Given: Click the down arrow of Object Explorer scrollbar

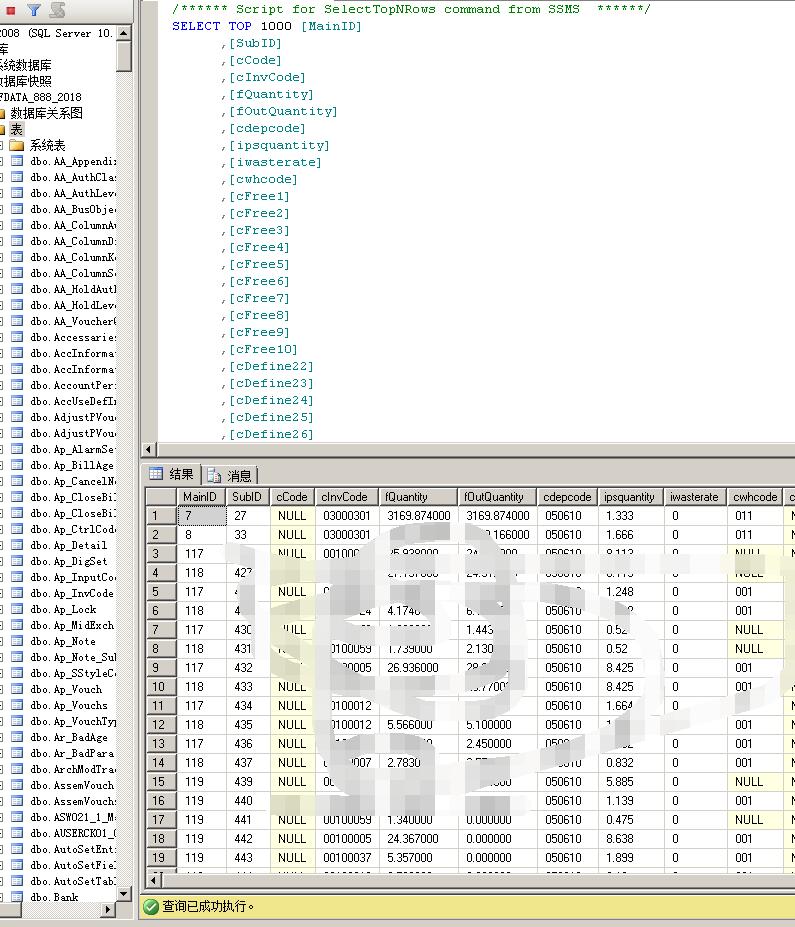Looking at the screenshot, I should click(123, 893).
